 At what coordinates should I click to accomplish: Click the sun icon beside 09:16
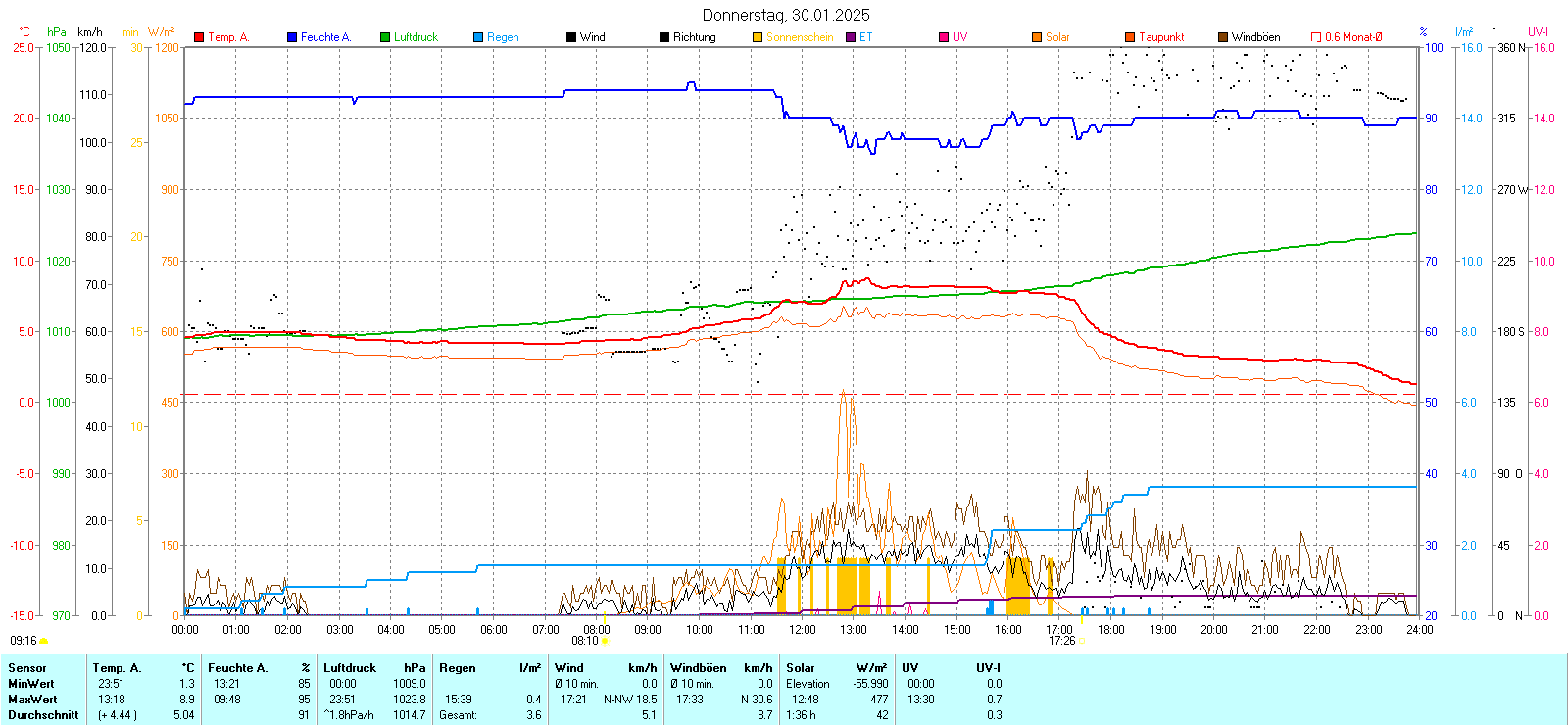(43, 641)
